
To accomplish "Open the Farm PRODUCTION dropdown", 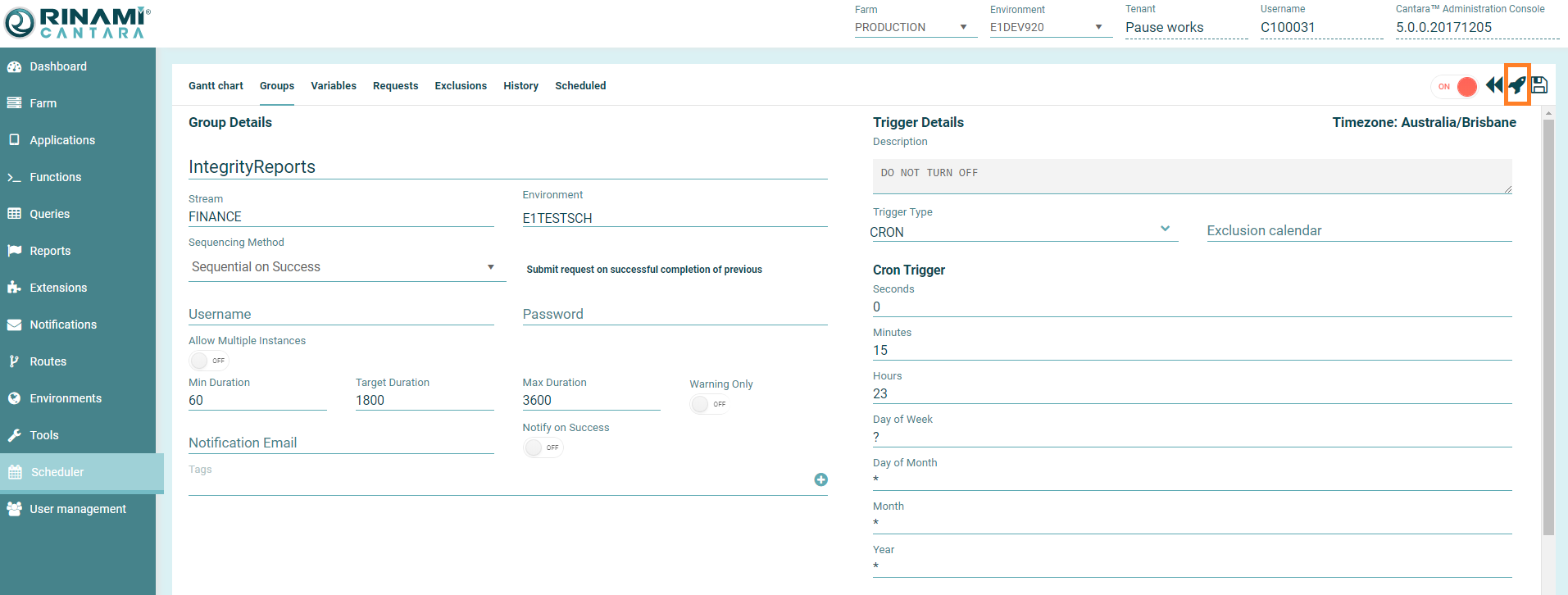I will tap(914, 27).
